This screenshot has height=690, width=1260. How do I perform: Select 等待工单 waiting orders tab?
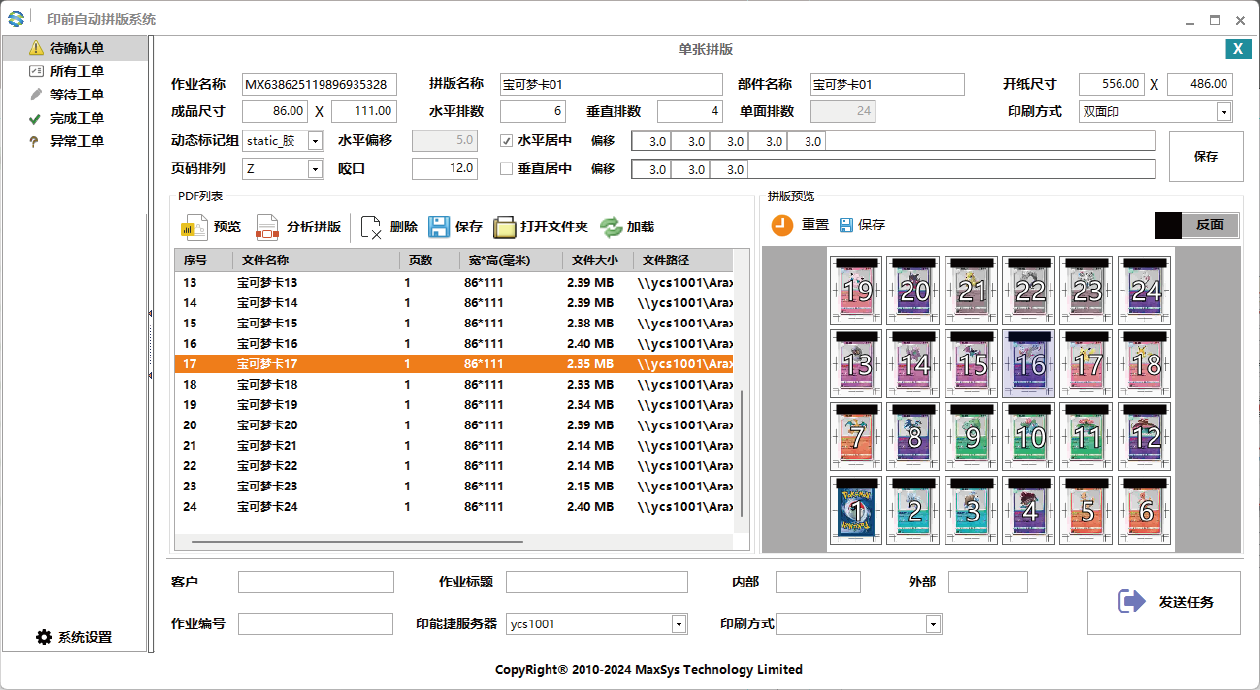coord(75,95)
